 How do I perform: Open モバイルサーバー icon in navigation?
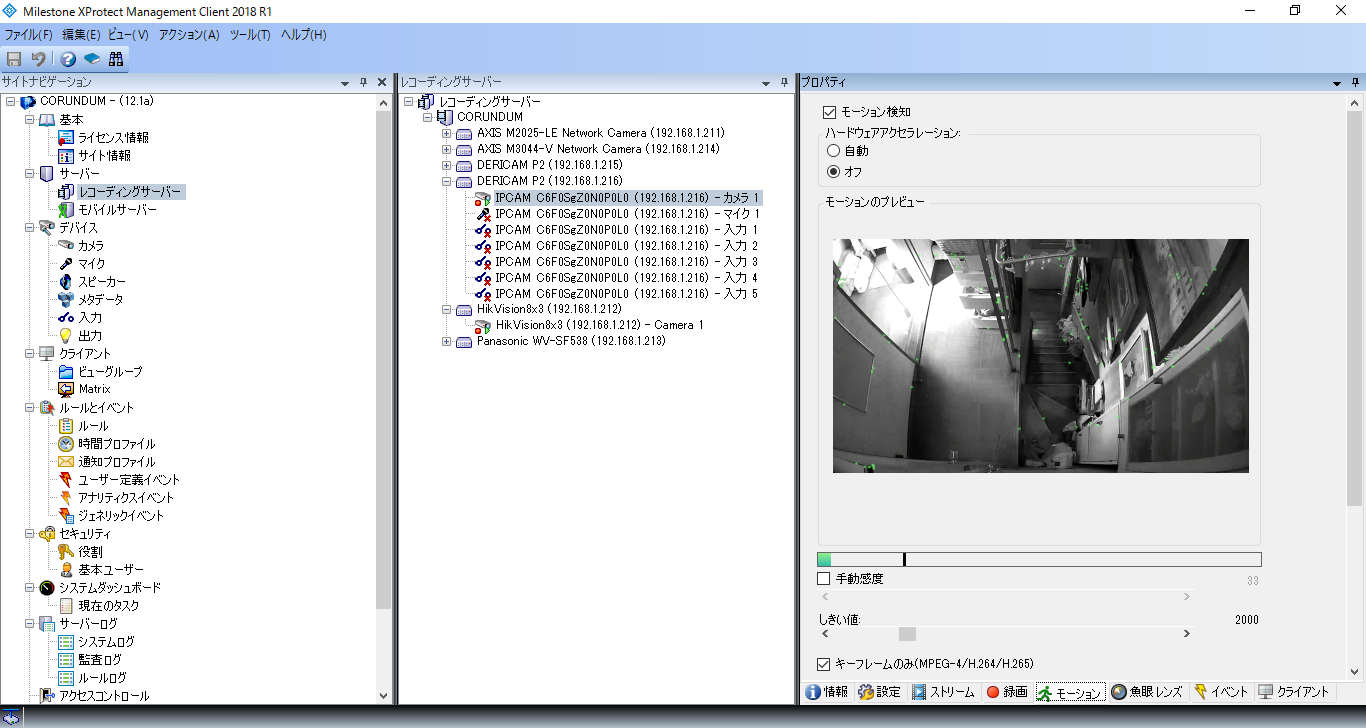[66, 210]
